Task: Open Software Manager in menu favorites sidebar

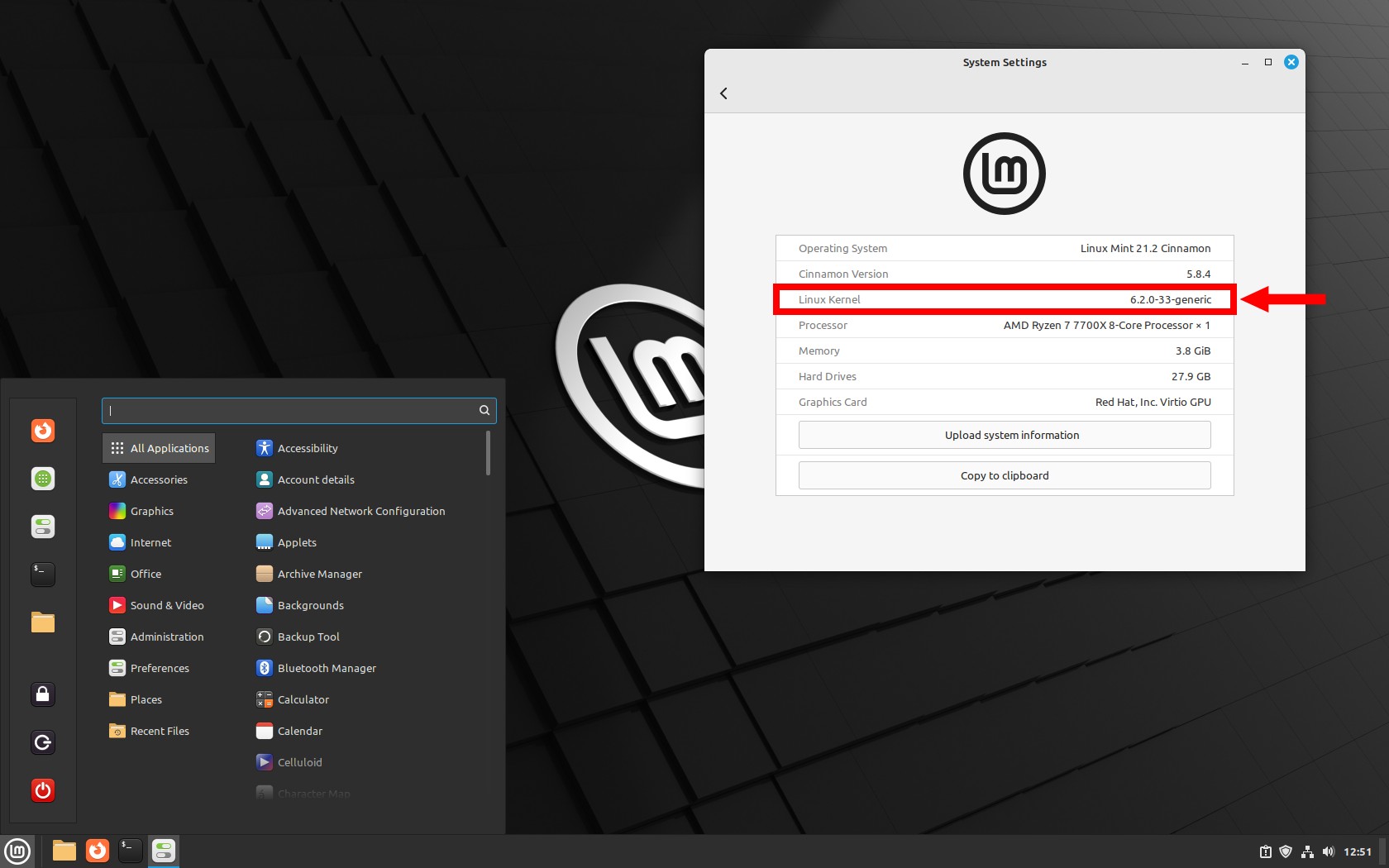Action: (x=43, y=479)
